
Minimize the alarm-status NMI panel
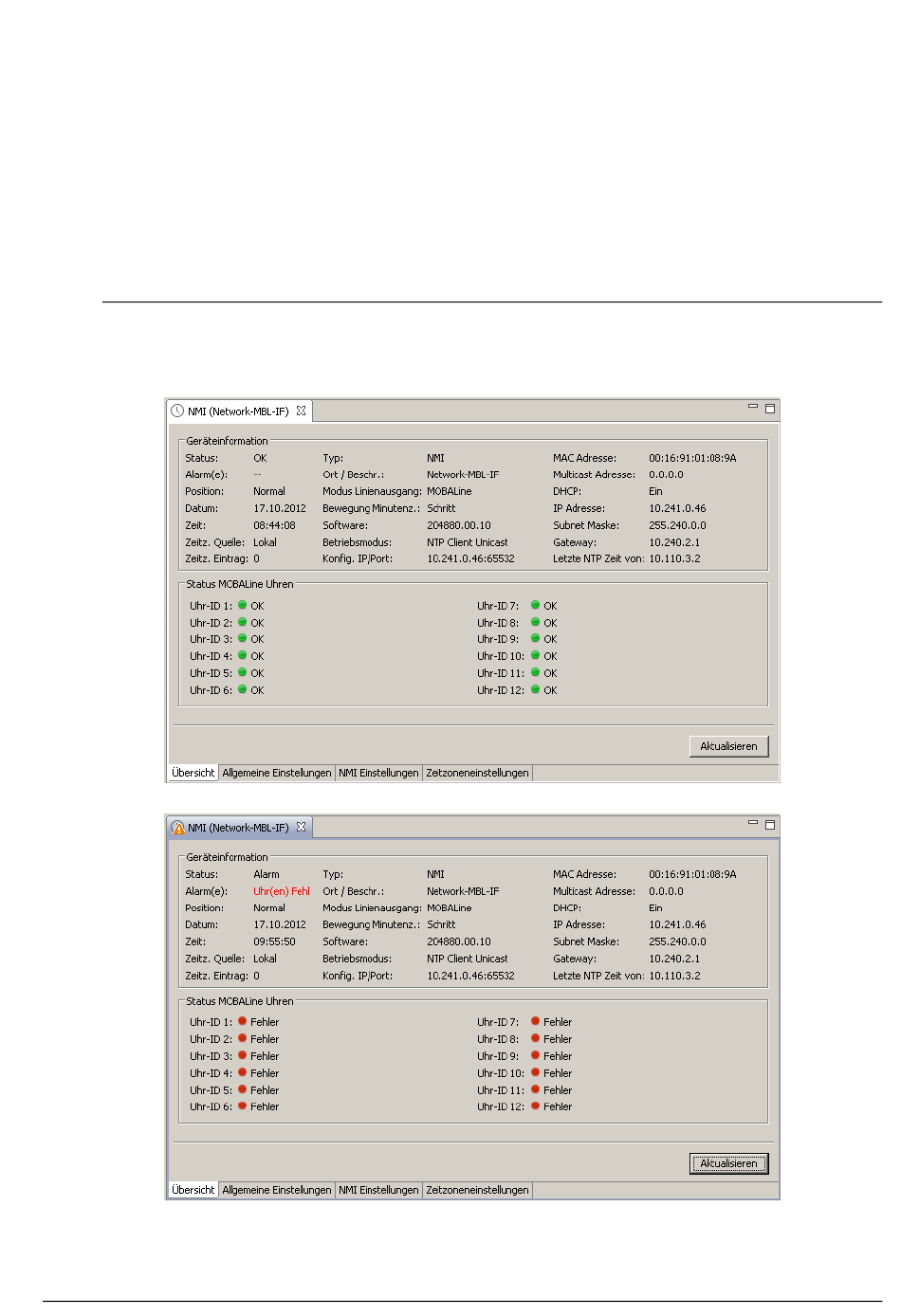click(753, 823)
